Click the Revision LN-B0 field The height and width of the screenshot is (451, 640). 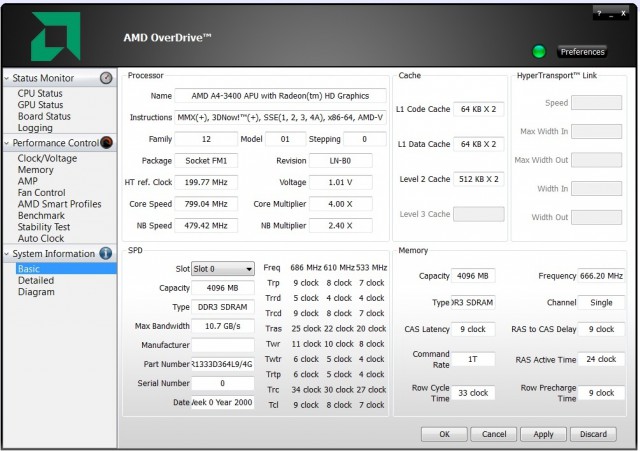coord(340,161)
